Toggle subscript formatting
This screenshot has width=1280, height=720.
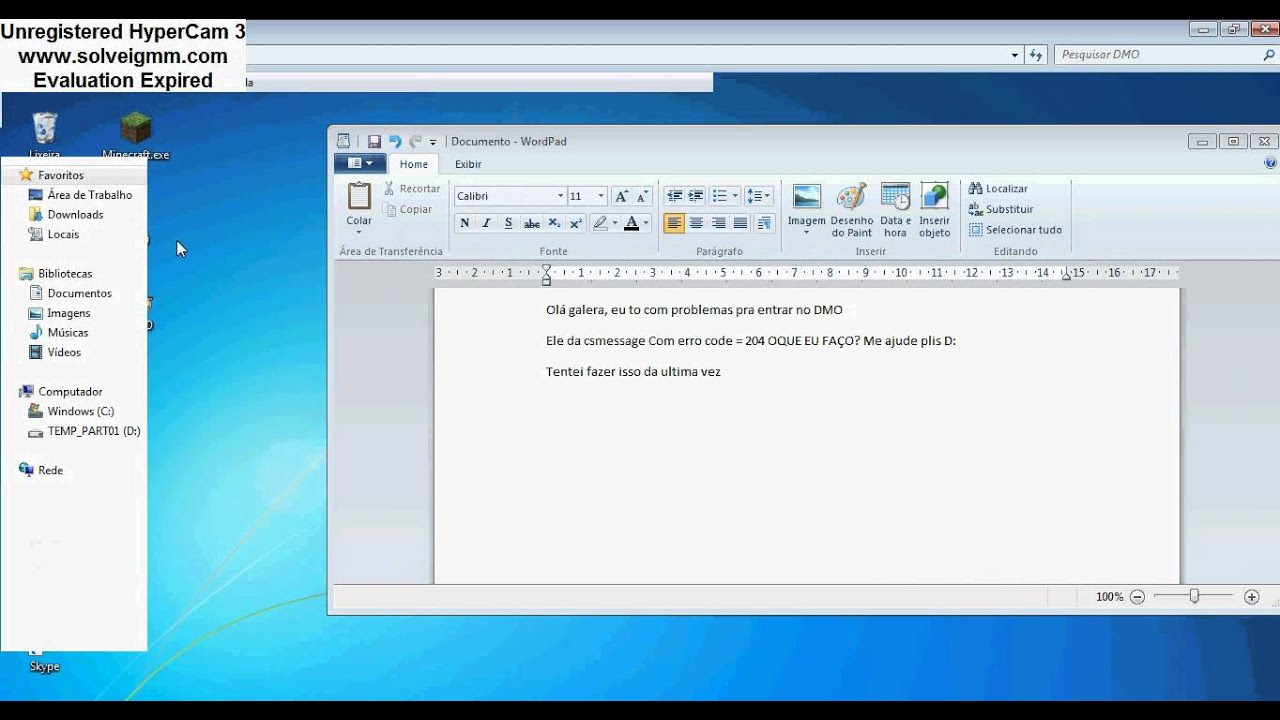(554, 223)
